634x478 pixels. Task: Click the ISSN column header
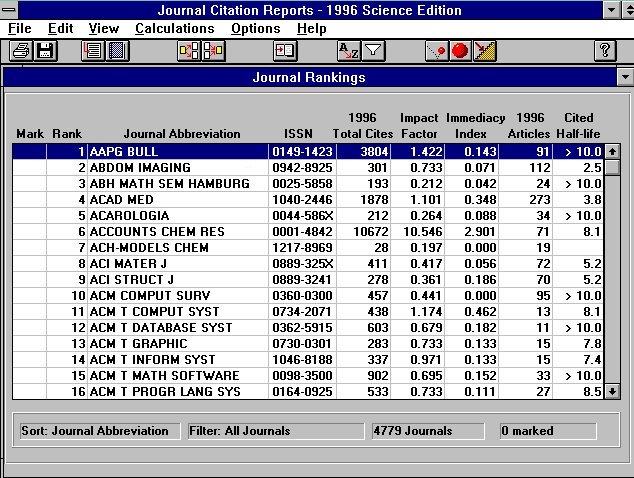(298, 134)
